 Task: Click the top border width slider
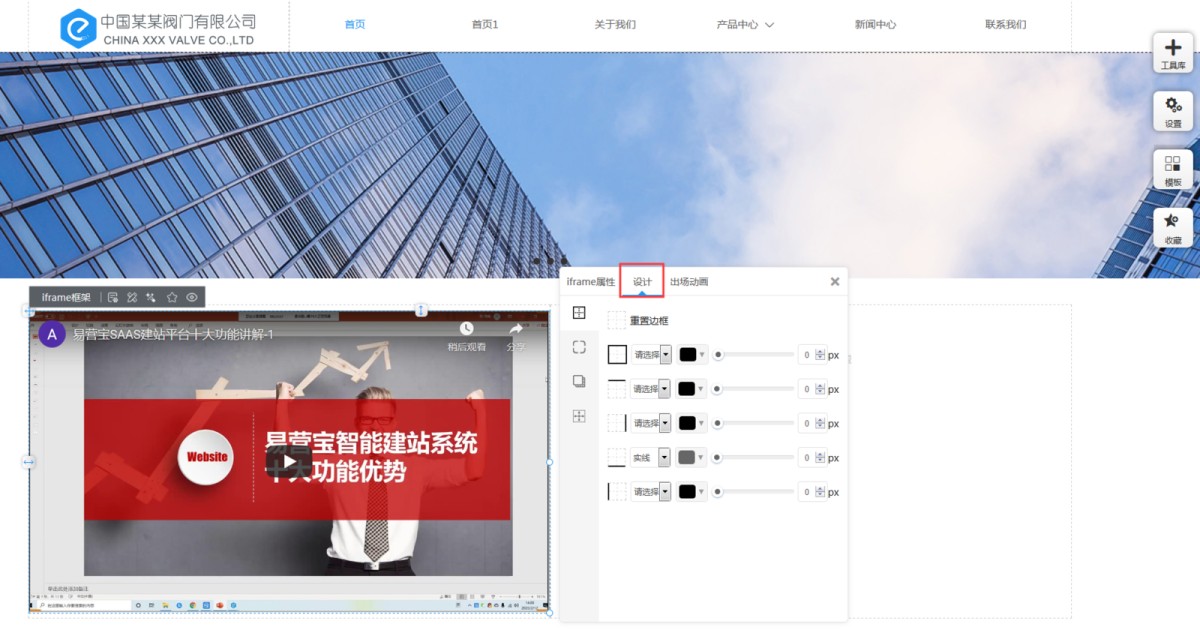point(753,389)
